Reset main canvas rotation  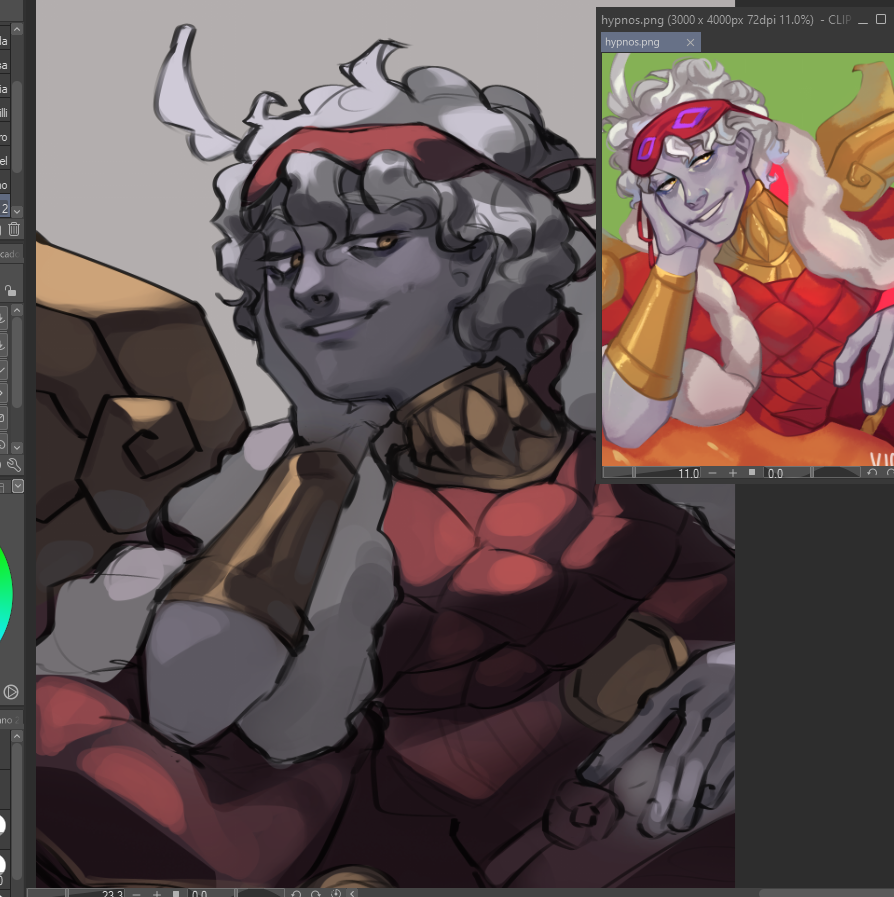pyautogui.click(x=336, y=893)
